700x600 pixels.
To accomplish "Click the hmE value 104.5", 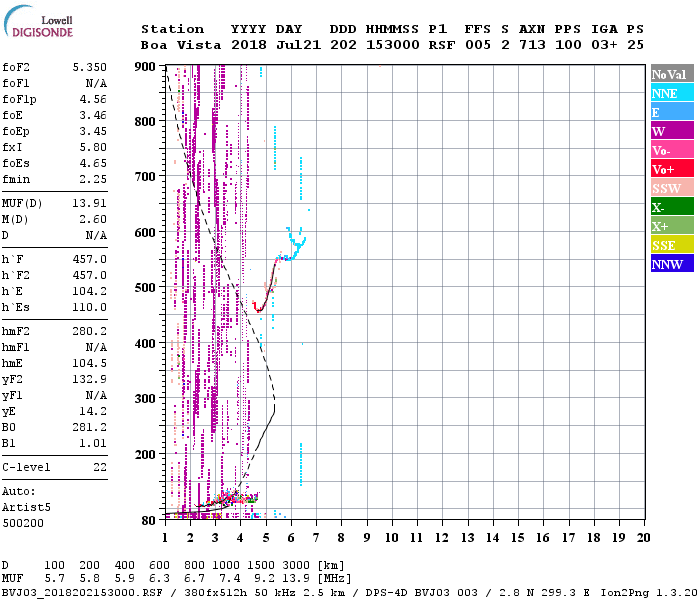I will [x=89, y=363].
